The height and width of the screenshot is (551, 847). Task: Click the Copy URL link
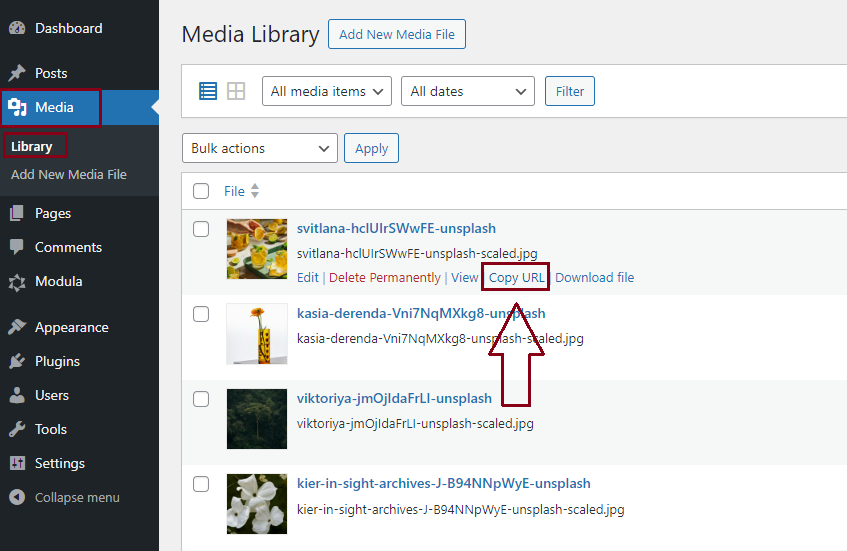[x=516, y=277]
